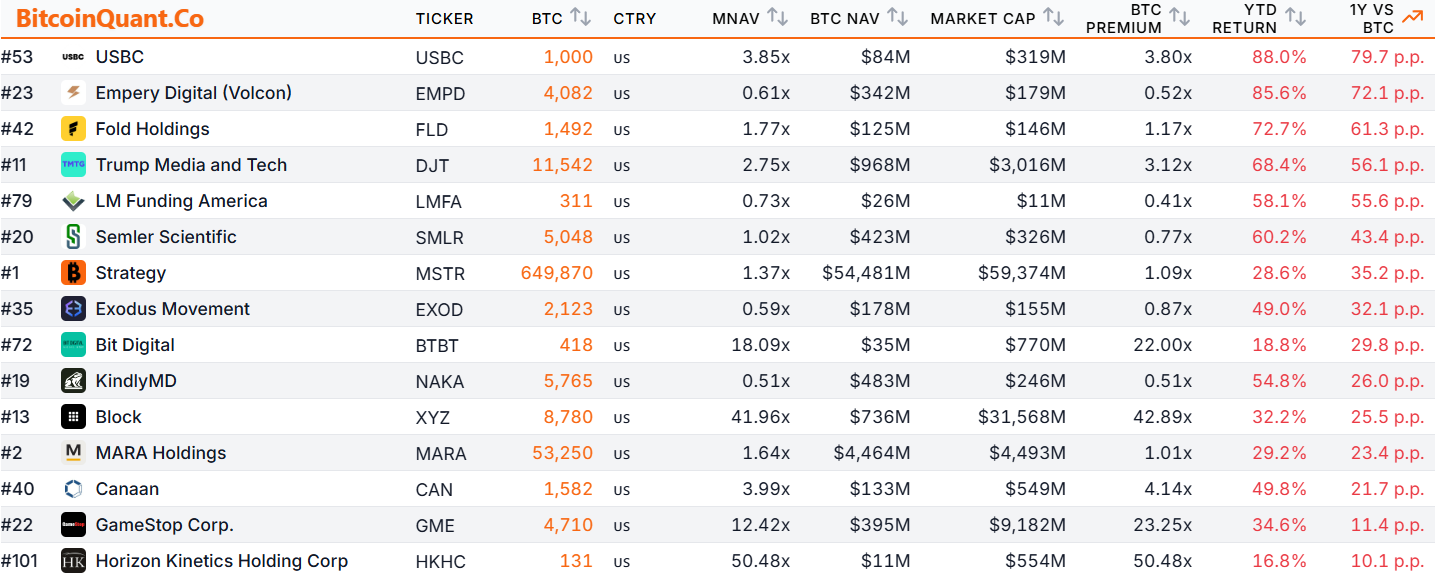1435x577 pixels.
Task: Click the Trump Media TMTG logo
Action: 72,164
